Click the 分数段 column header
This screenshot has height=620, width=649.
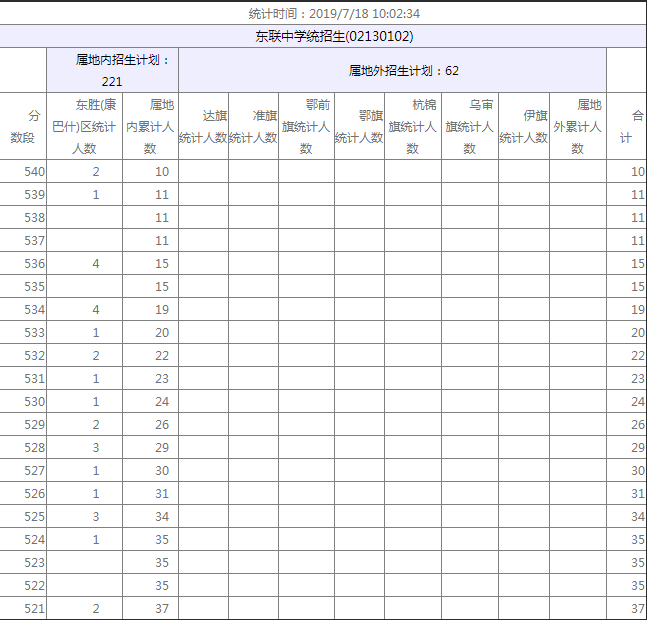[x=23, y=127]
